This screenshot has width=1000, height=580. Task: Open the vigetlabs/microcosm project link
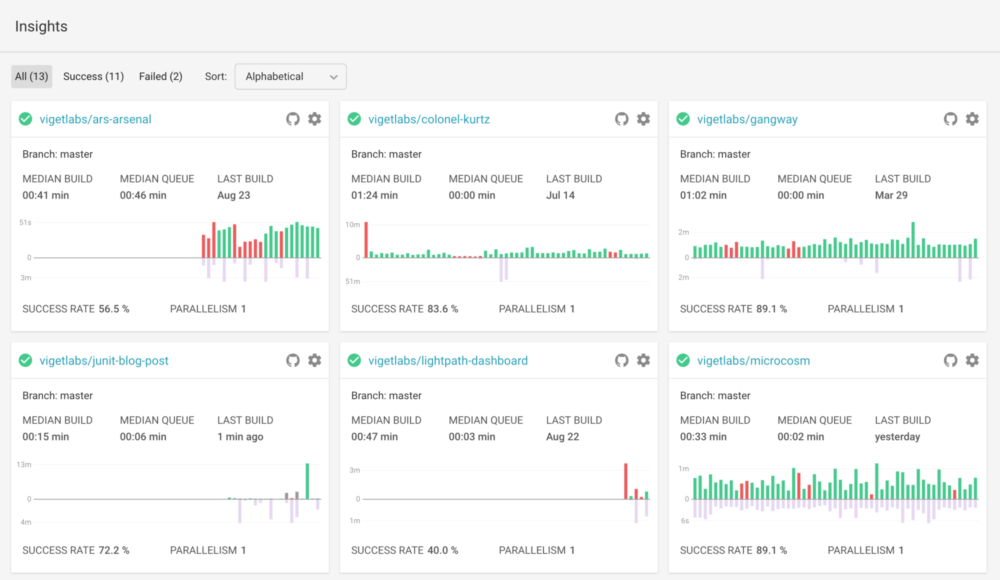pyautogui.click(x=754, y=361)
